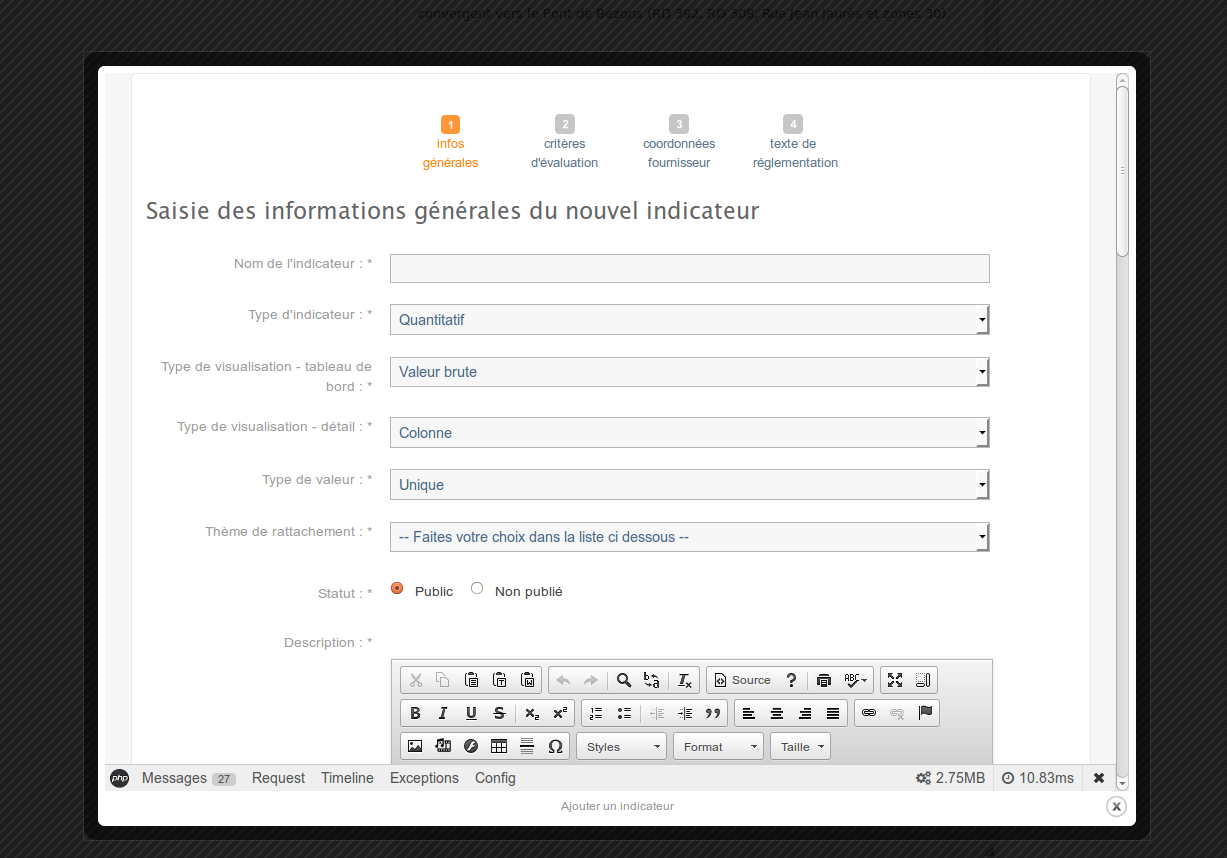Viewport: 1227px width, 858px height.
Task: Insert a block quote
Action: [713, 713]
